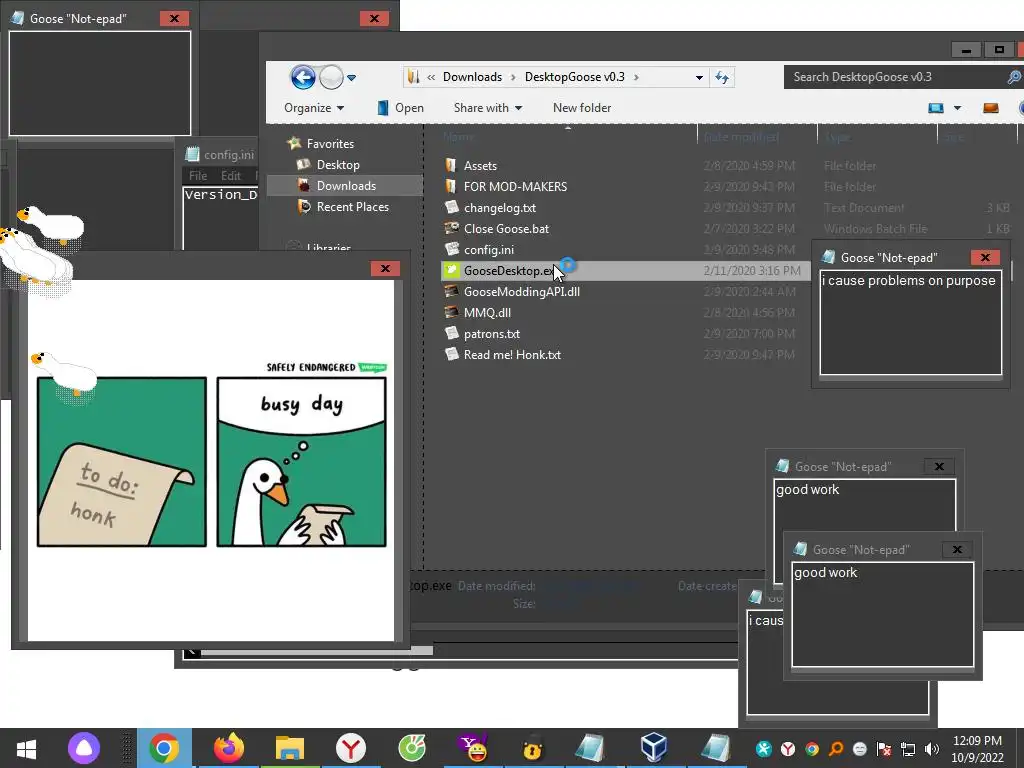This screenshot has width=1024, height=768.
Task: Select the DesktopGoose v0.3 breadcrumb segment
Action: (575, 77)
